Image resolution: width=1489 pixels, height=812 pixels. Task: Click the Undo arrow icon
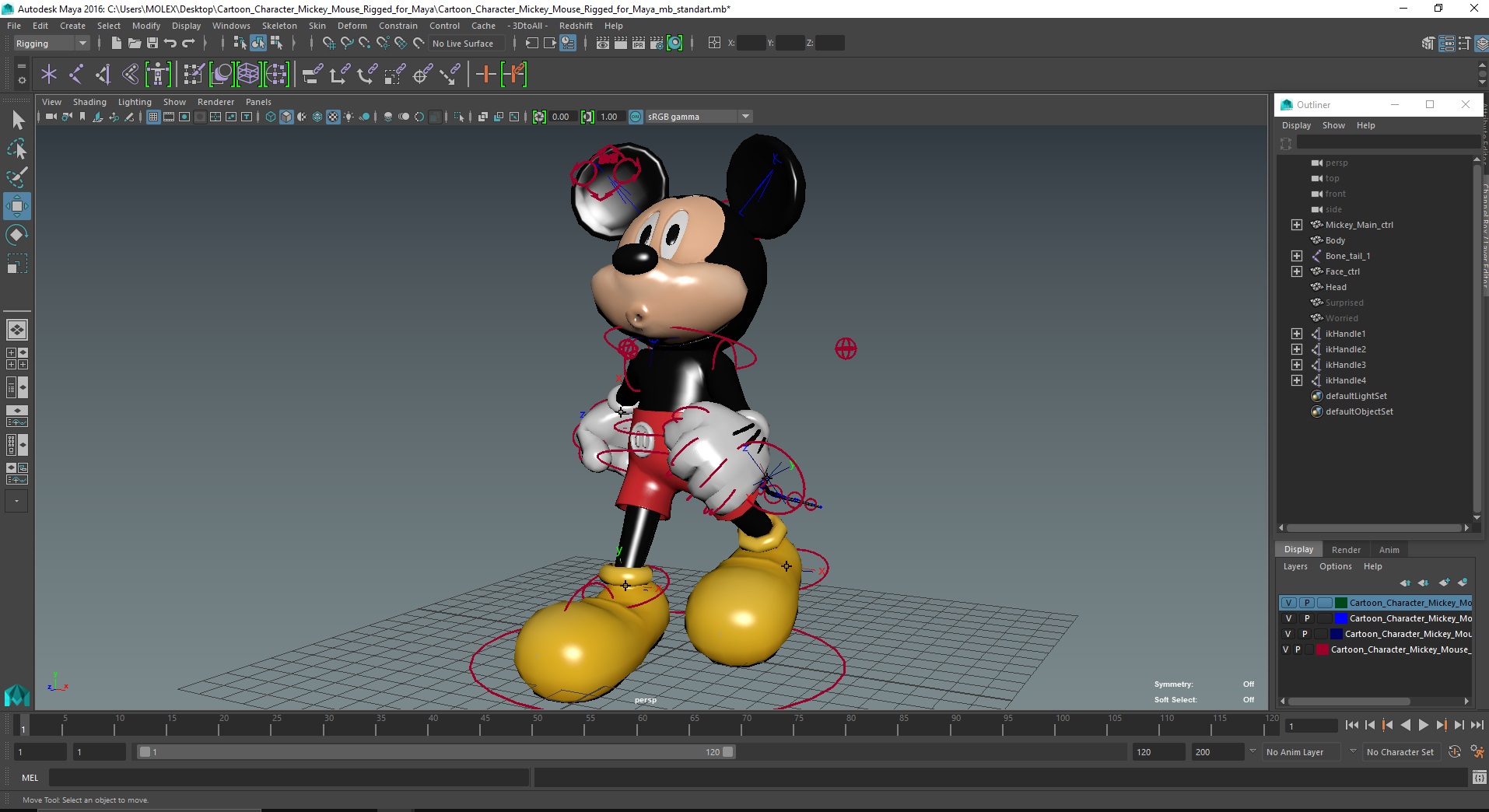click(170, 44)
